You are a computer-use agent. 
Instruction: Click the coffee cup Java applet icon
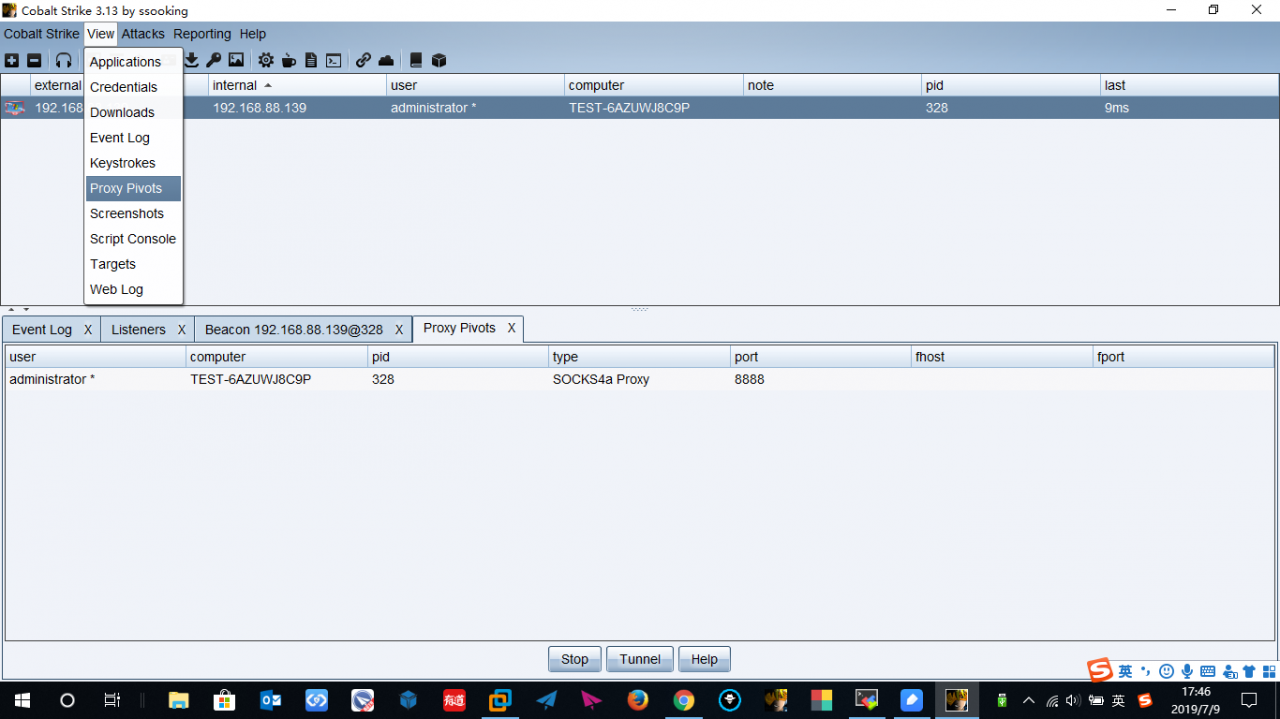pos(289,61)
